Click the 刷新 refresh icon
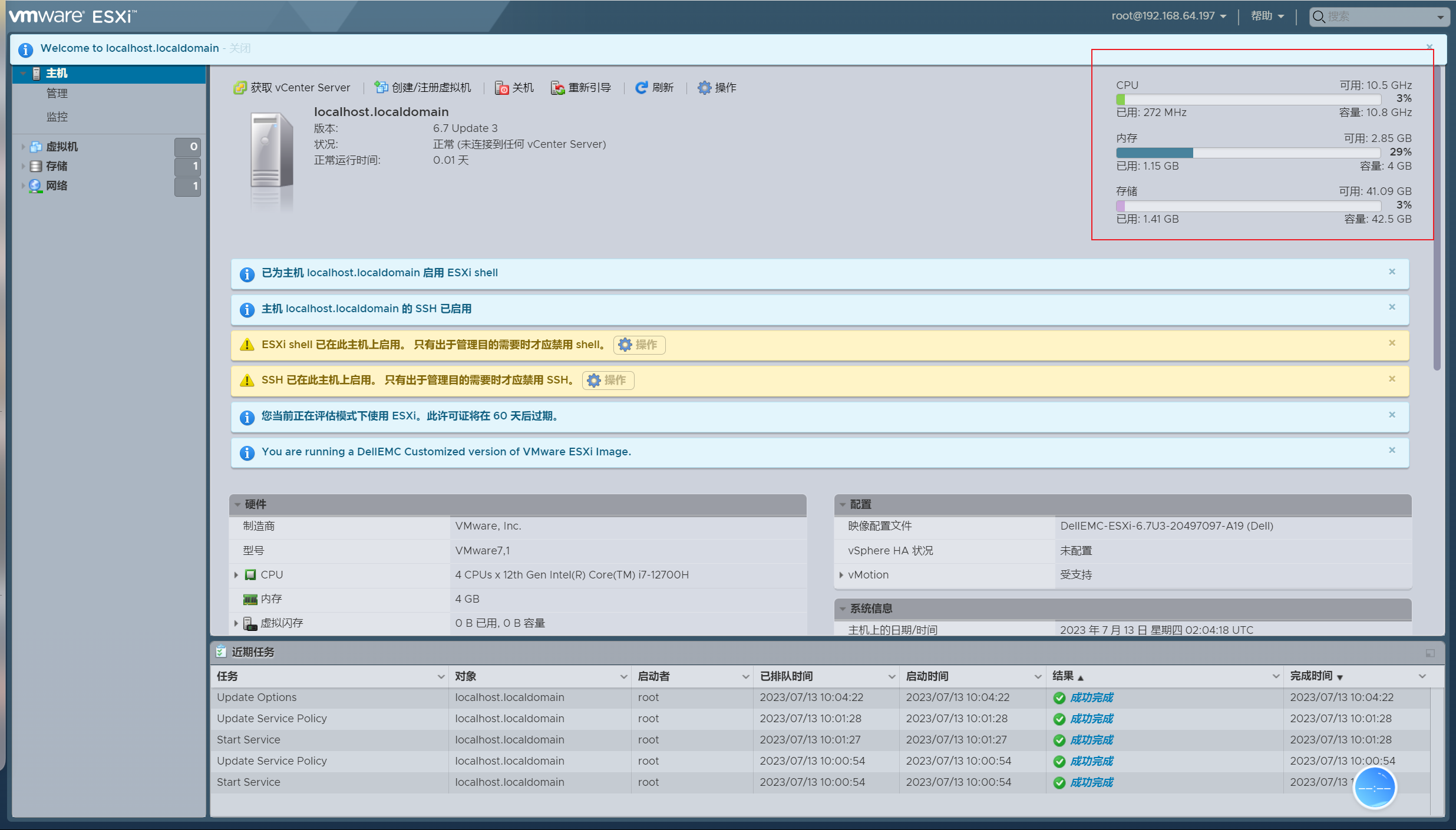Screen dimensions: 1456x830 pos(642,88)
